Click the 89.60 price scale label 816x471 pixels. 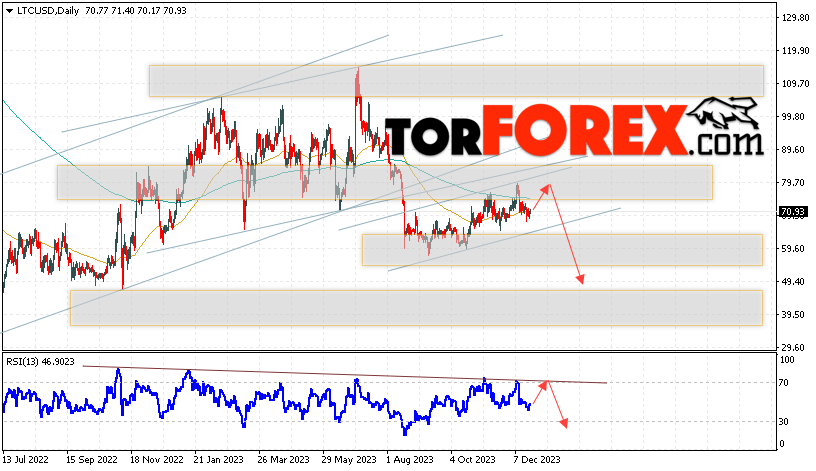click(x=796, y=150)
